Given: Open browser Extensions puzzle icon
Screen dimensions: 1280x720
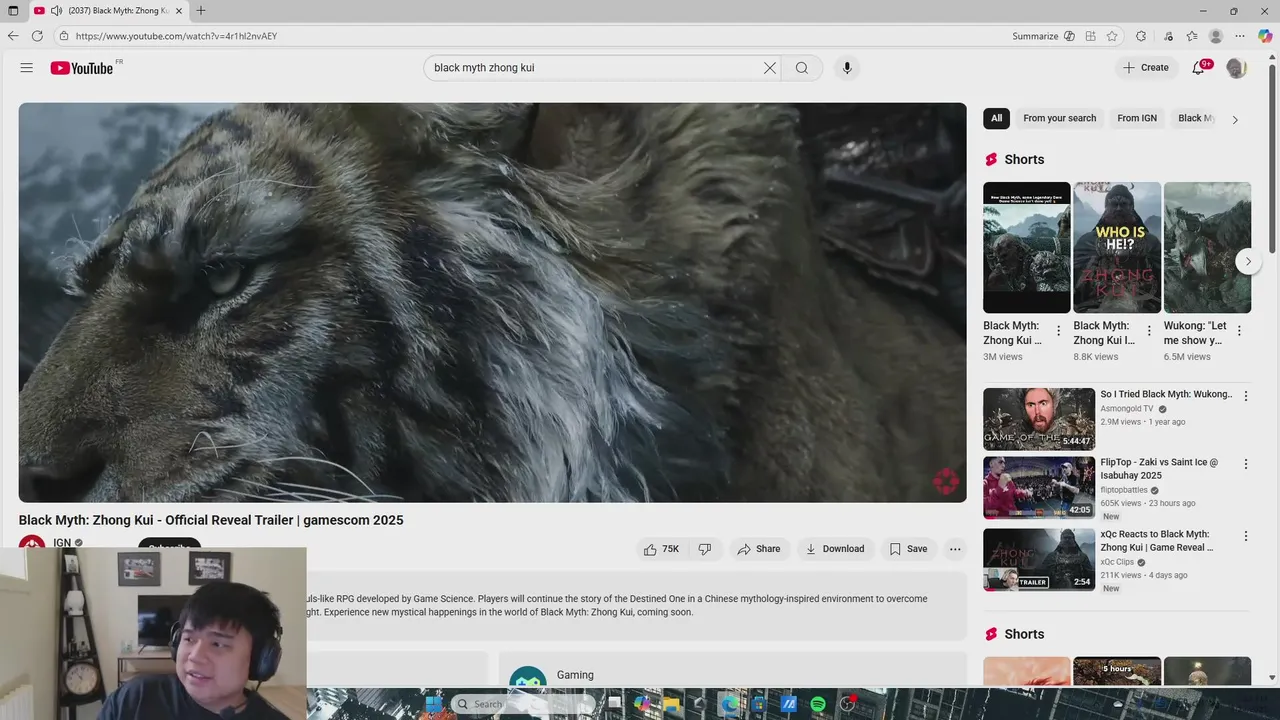Looking at the screenshot, I should point(1141,36).
